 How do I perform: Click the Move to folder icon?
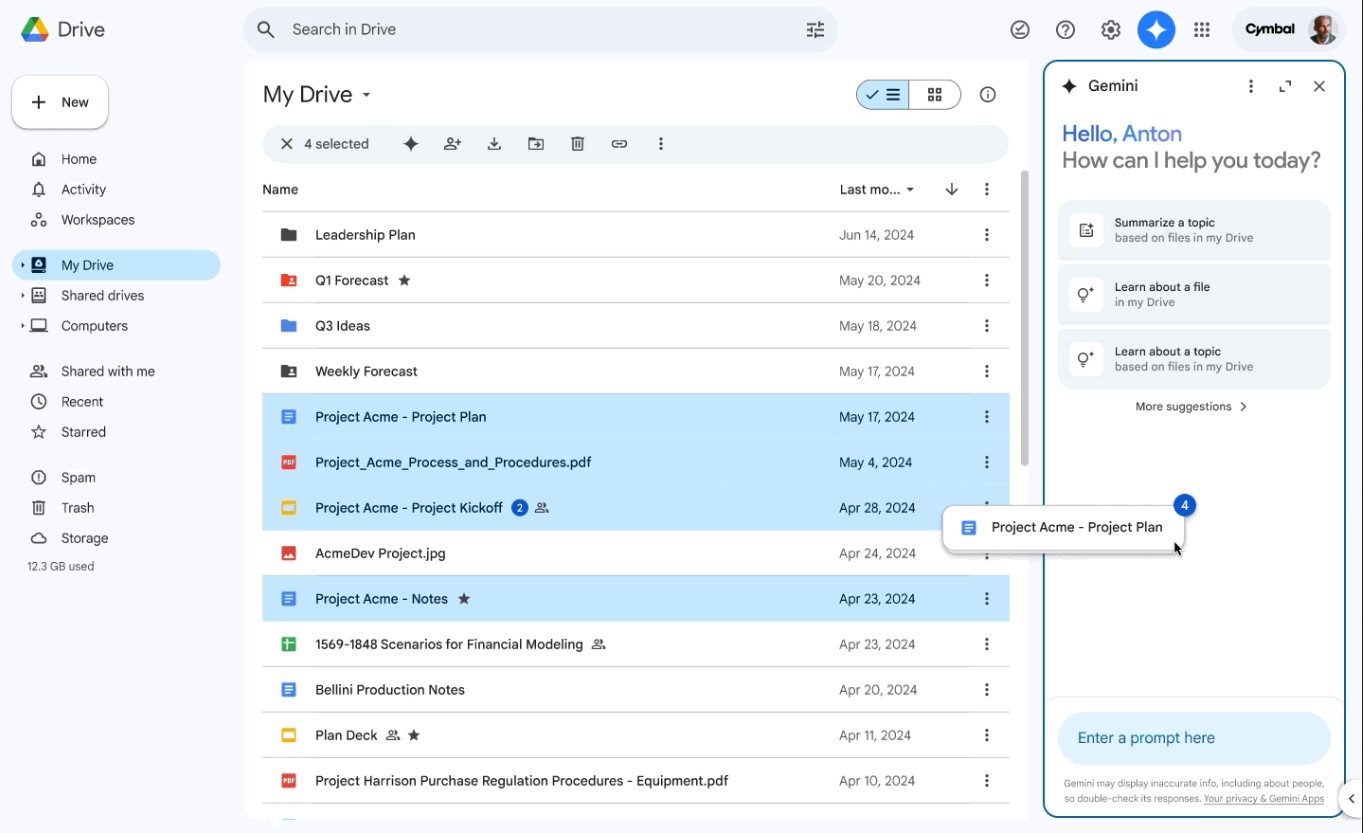click(x=536, y=144)
